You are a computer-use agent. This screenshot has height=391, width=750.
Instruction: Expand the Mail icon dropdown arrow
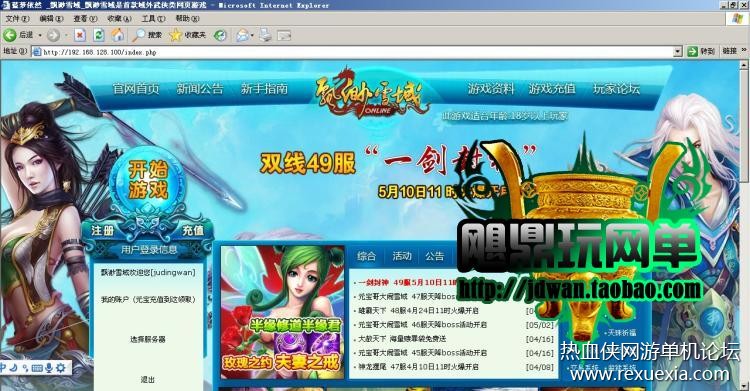pyautogui.click(x=252, y=35)
